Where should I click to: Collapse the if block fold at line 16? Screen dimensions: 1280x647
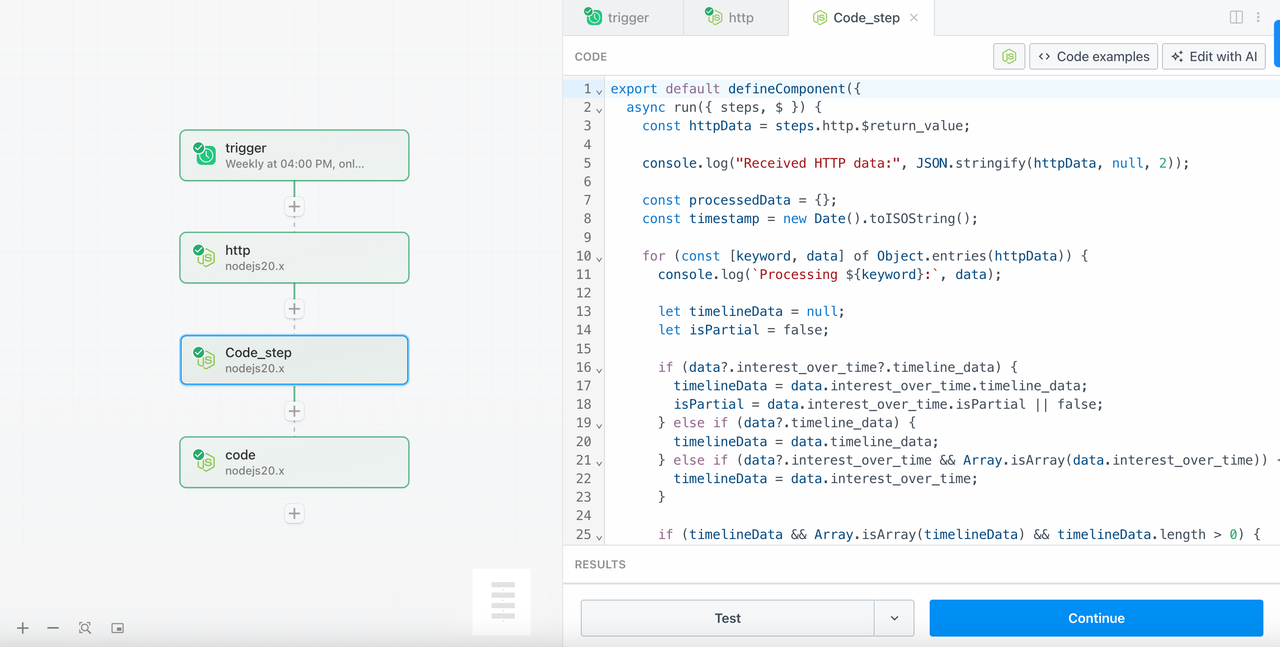[599, 368]
